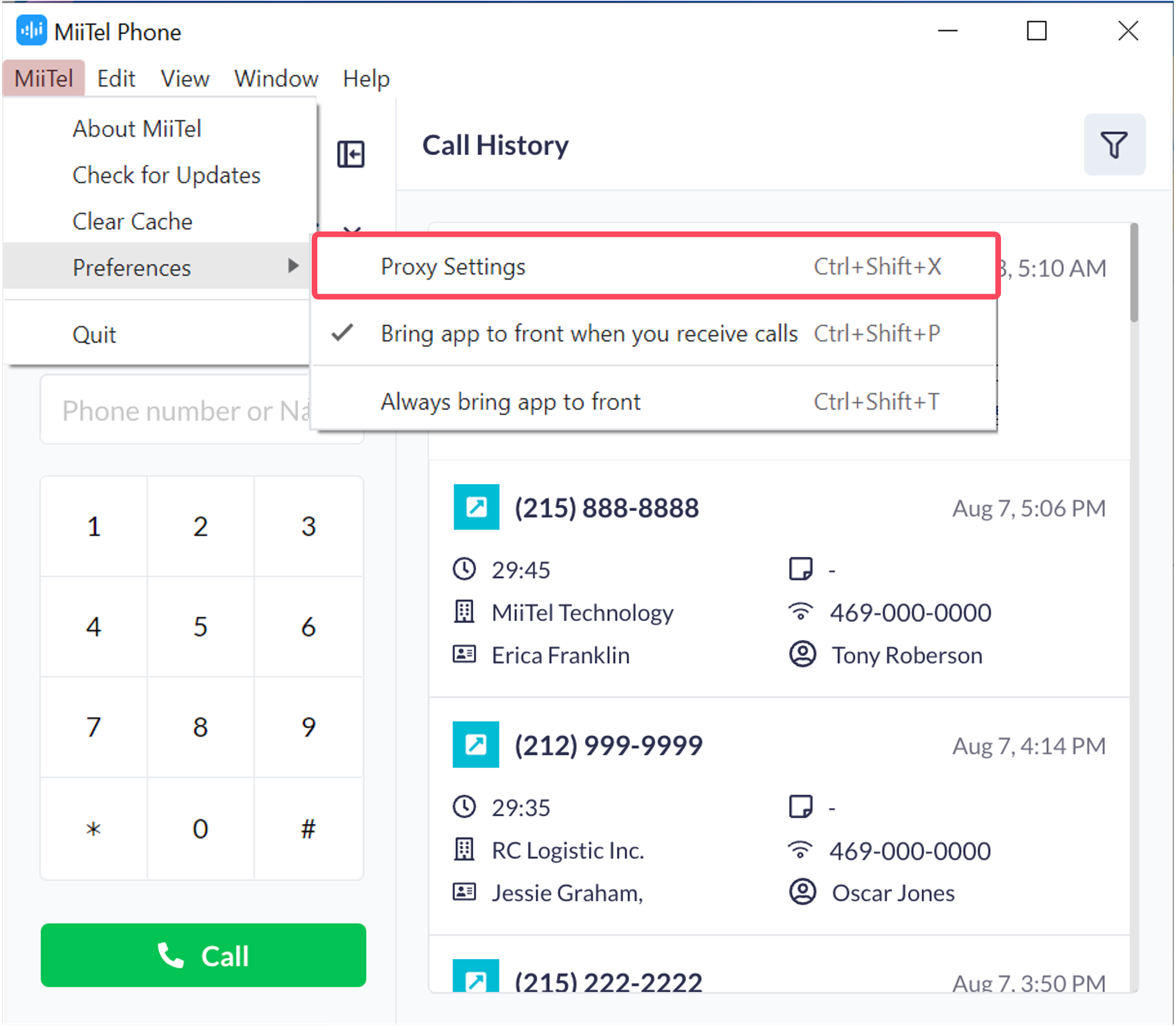Click signal icon beside 469-000-0000 under 29:45 call
This screenshot has height=1026, width=1176.
(800, 611)
